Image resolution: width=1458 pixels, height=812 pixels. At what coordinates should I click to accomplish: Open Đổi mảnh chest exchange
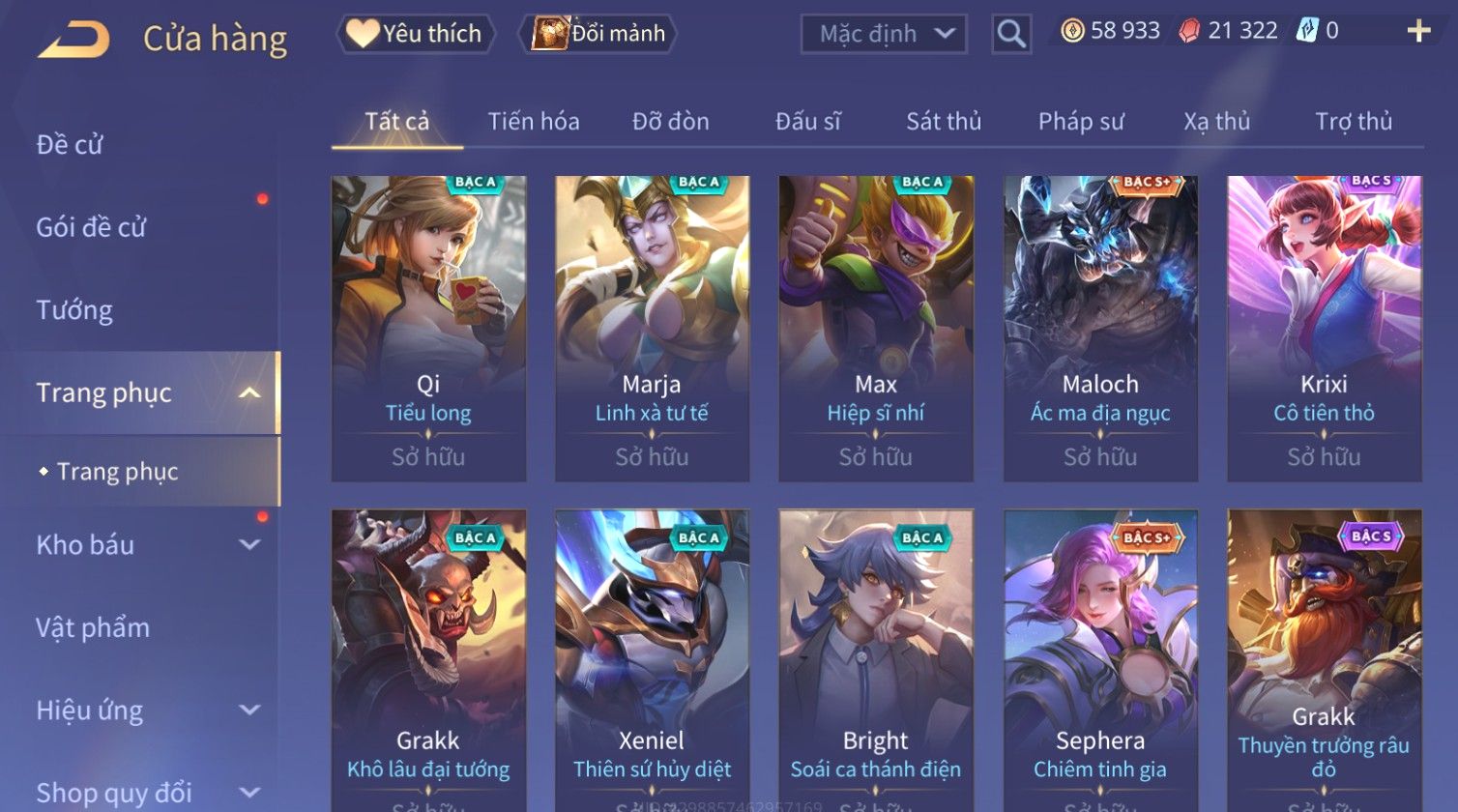coord(598,34)
